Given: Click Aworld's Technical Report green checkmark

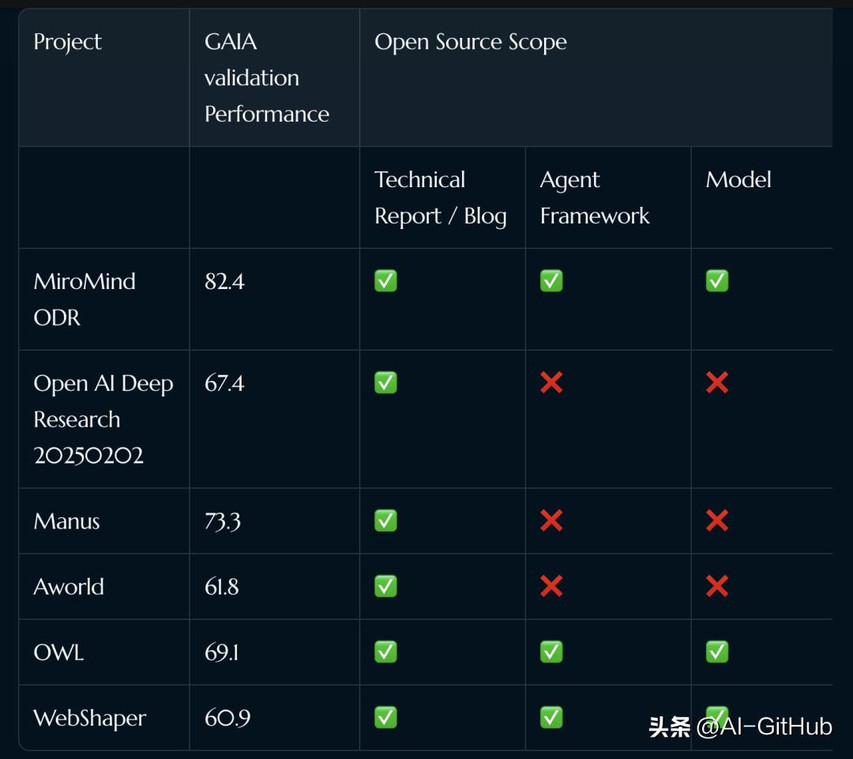Looking at the screenshot, I should [385, 586].
